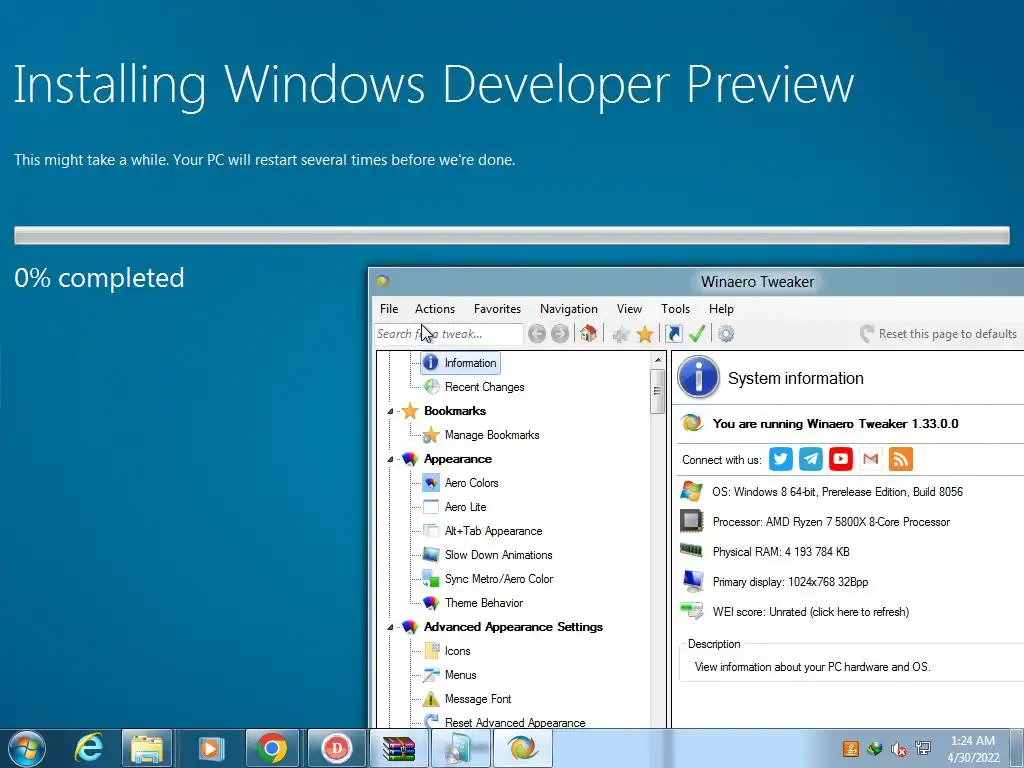Open the Tools menu
This screenshot has width=1024, height=768.
[x=675, y=309]
